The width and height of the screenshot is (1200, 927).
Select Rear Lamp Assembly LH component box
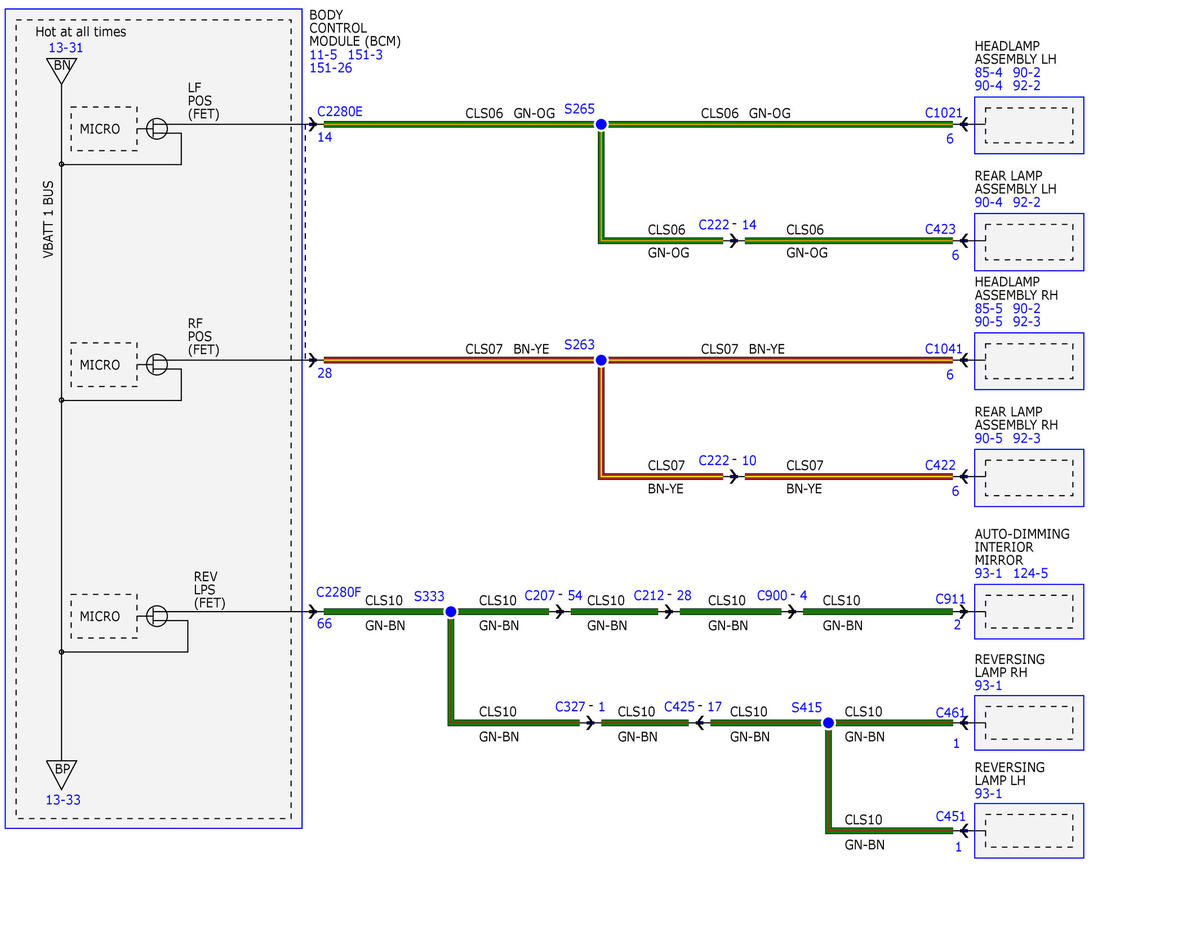pos(1029,242)
